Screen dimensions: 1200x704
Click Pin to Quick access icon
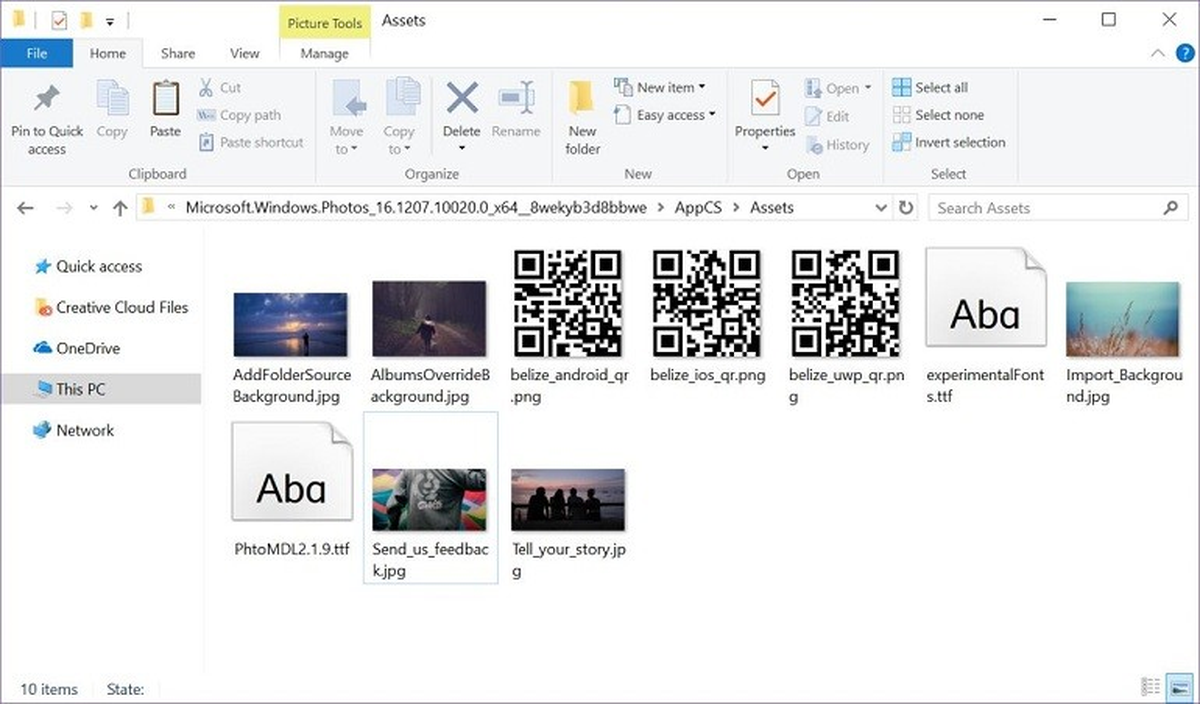[47, 100]
